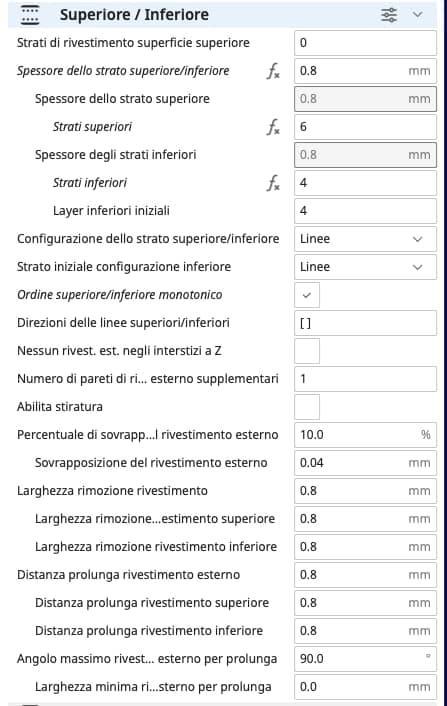
Task: Open the settings visibility sliders icon
Action: 389,15
